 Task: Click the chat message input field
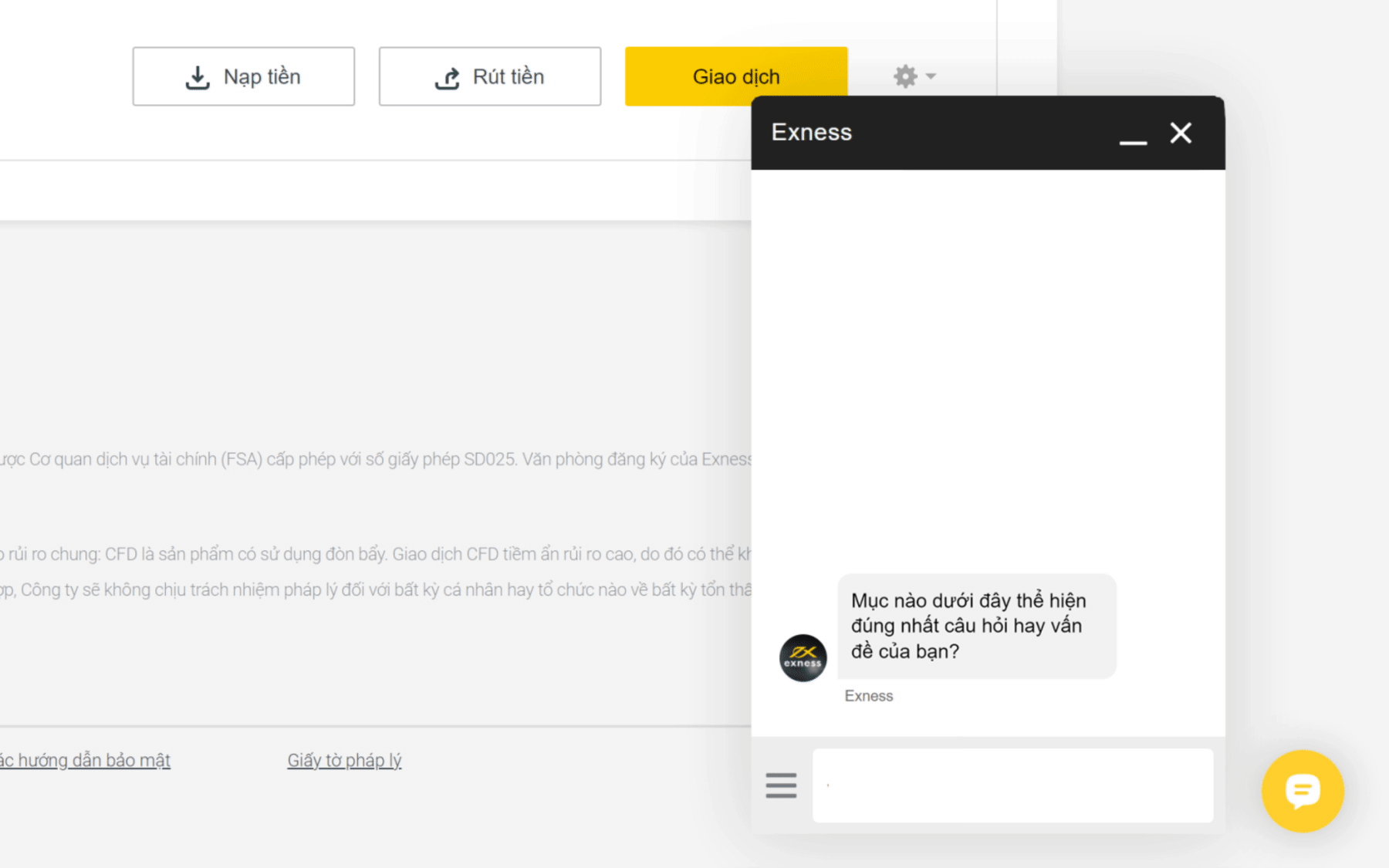1012,785
